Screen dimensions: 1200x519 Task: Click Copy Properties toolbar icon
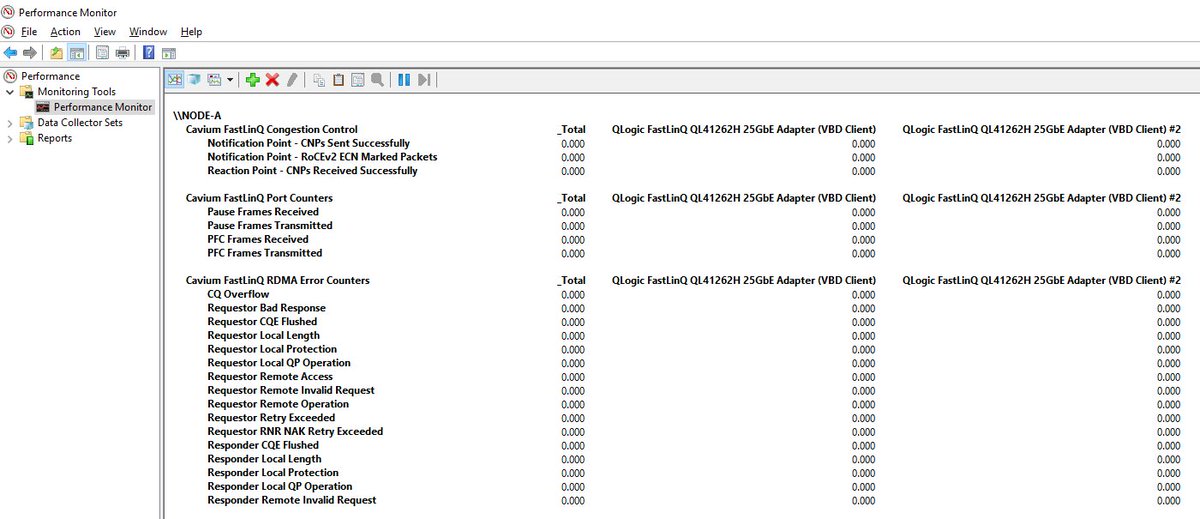point(319,79)
